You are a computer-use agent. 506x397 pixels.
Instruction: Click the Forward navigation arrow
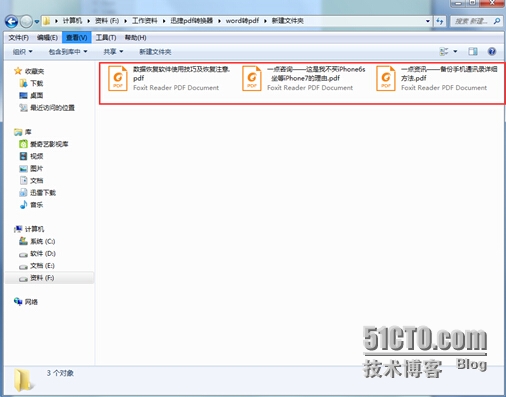tap(26, 22)
